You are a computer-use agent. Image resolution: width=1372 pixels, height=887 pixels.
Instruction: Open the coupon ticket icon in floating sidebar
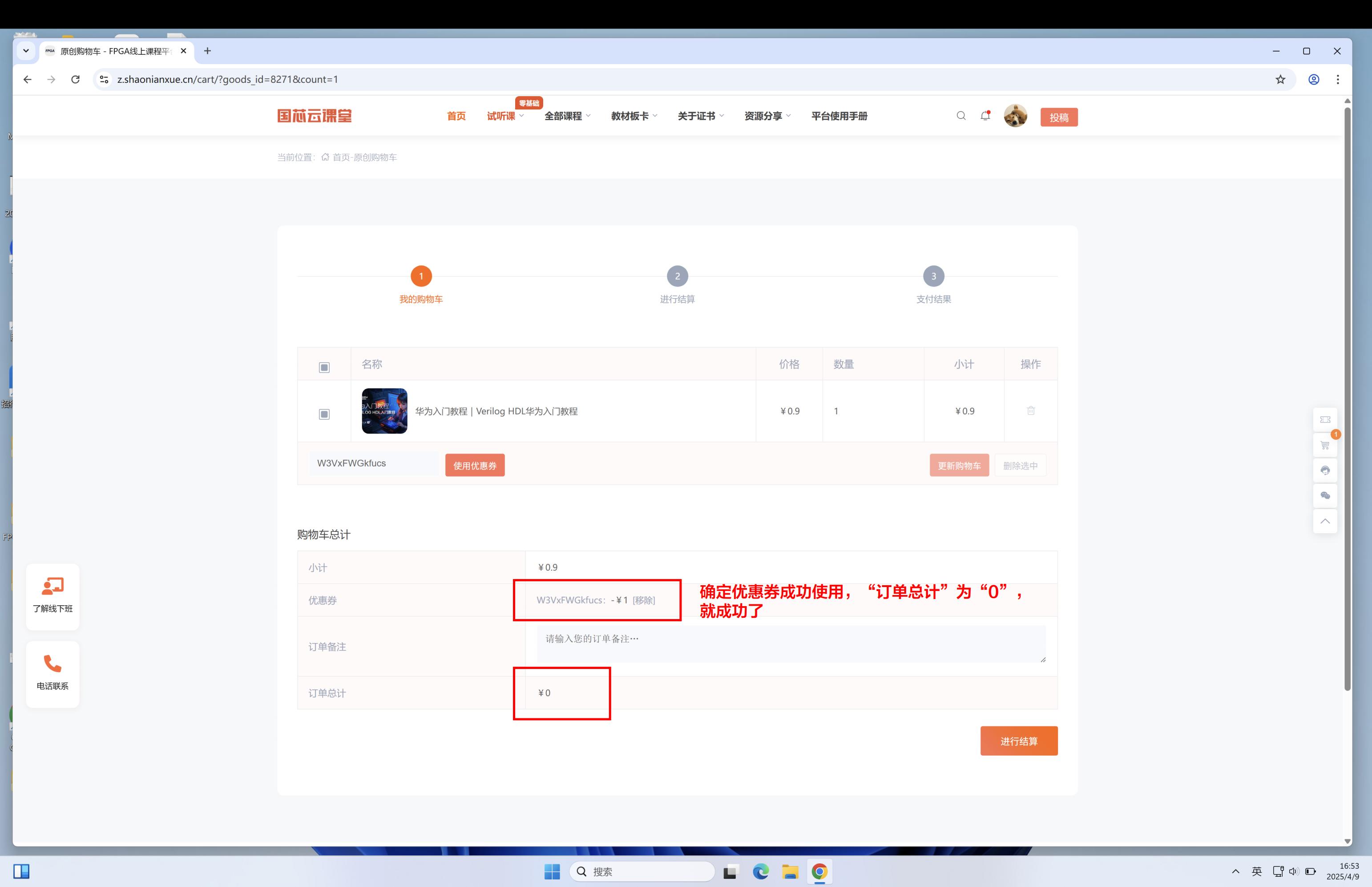1325,420
